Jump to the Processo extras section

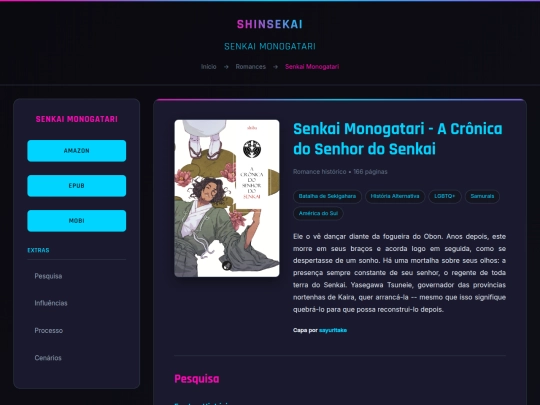49,331
